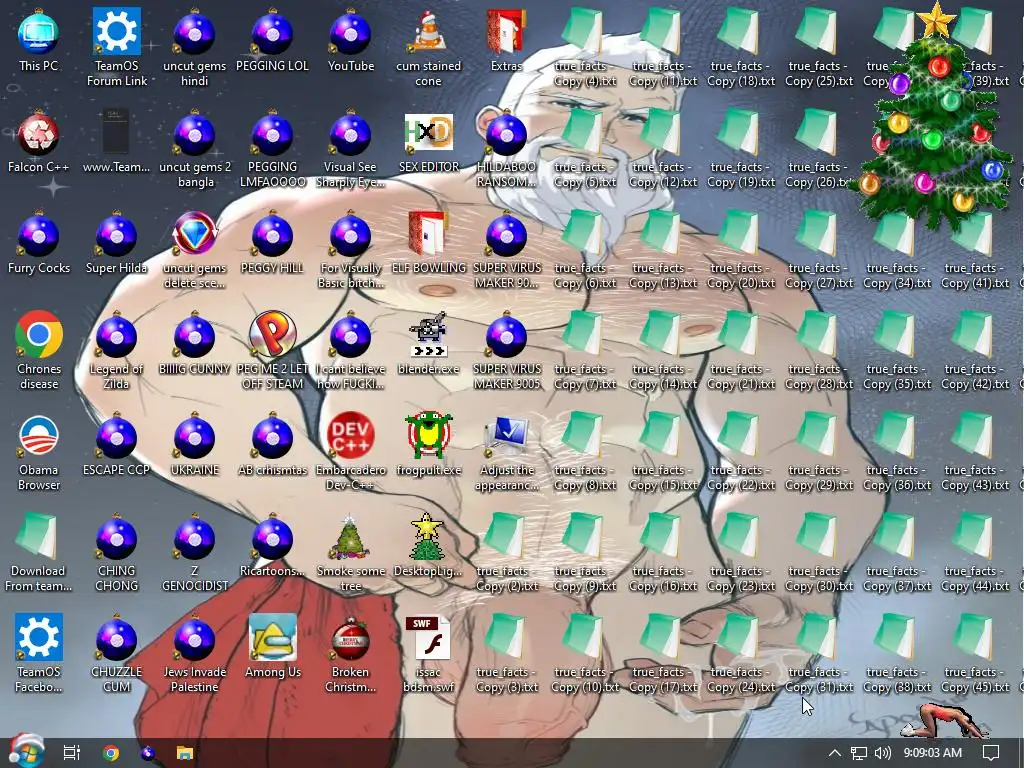This screenshot has height=768, width=1024.
Task: Select true_facts - Copy (34).txt file
Action: click(897, 250)
